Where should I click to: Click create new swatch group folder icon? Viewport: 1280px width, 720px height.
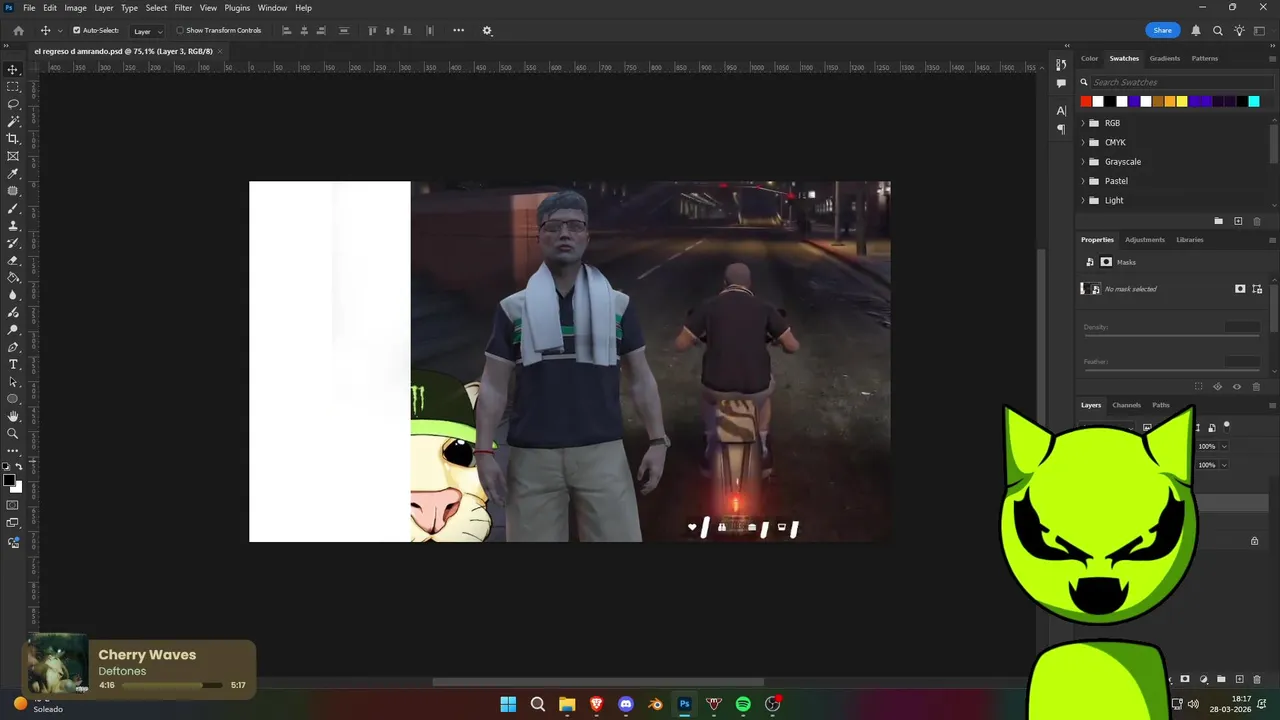tap(1218, 221)
